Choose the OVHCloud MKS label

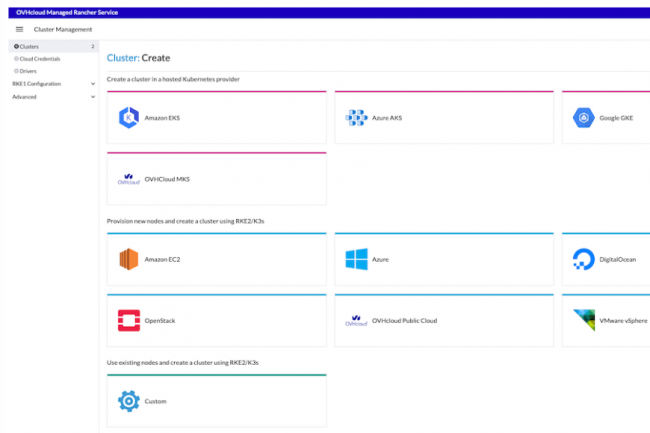click(167, 179)
